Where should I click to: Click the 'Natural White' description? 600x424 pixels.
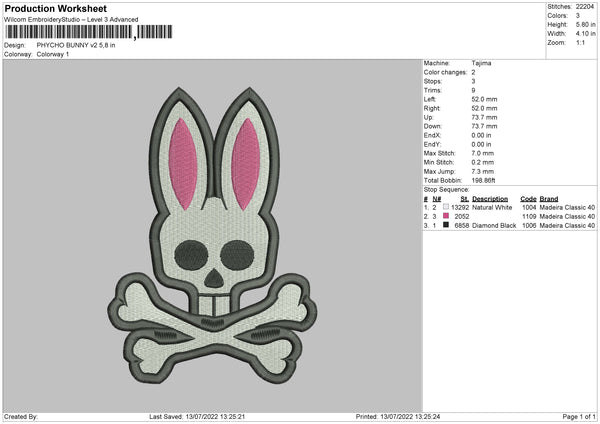(492, 207)
